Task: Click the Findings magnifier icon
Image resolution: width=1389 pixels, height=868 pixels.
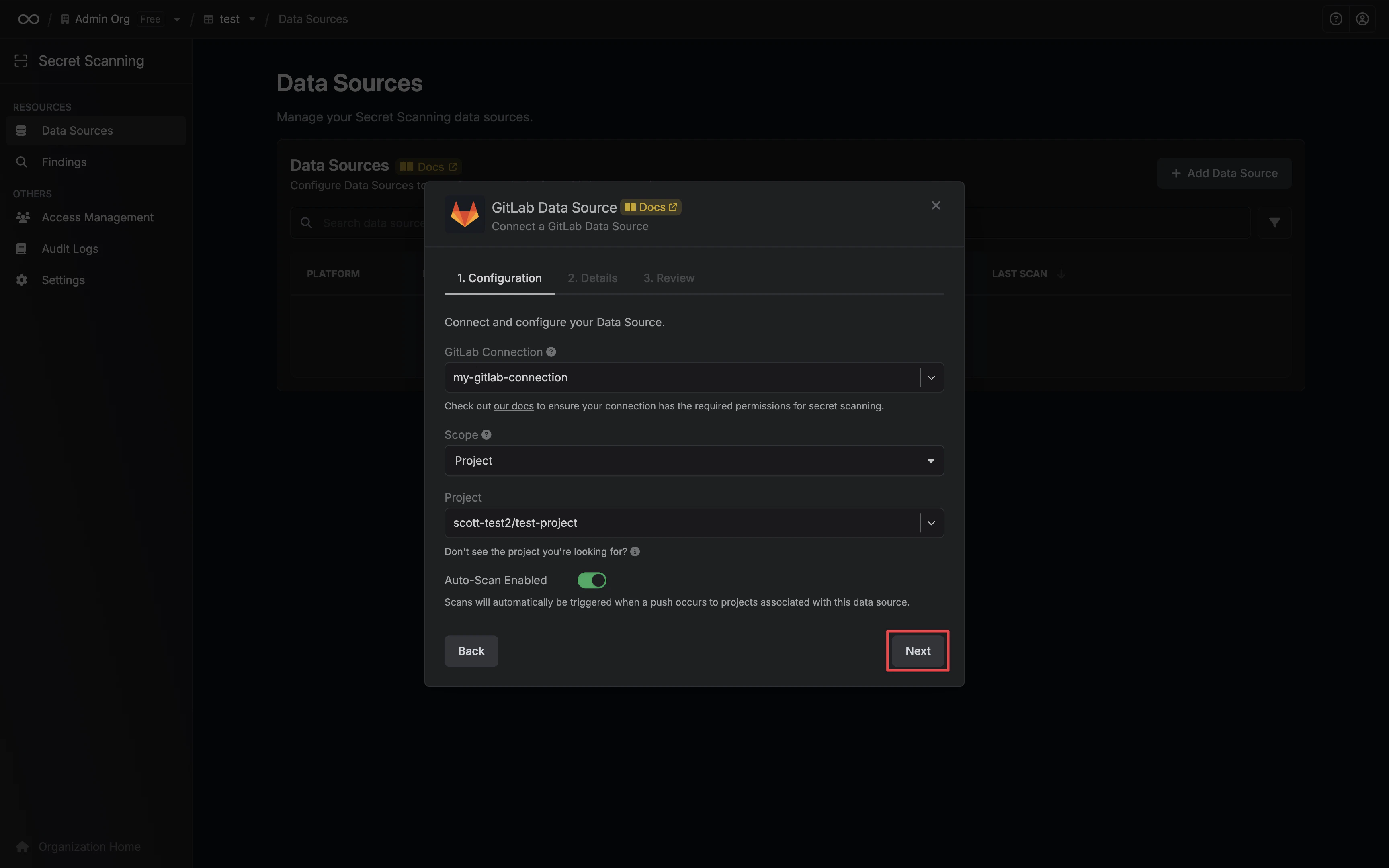Action: [21, 162]
